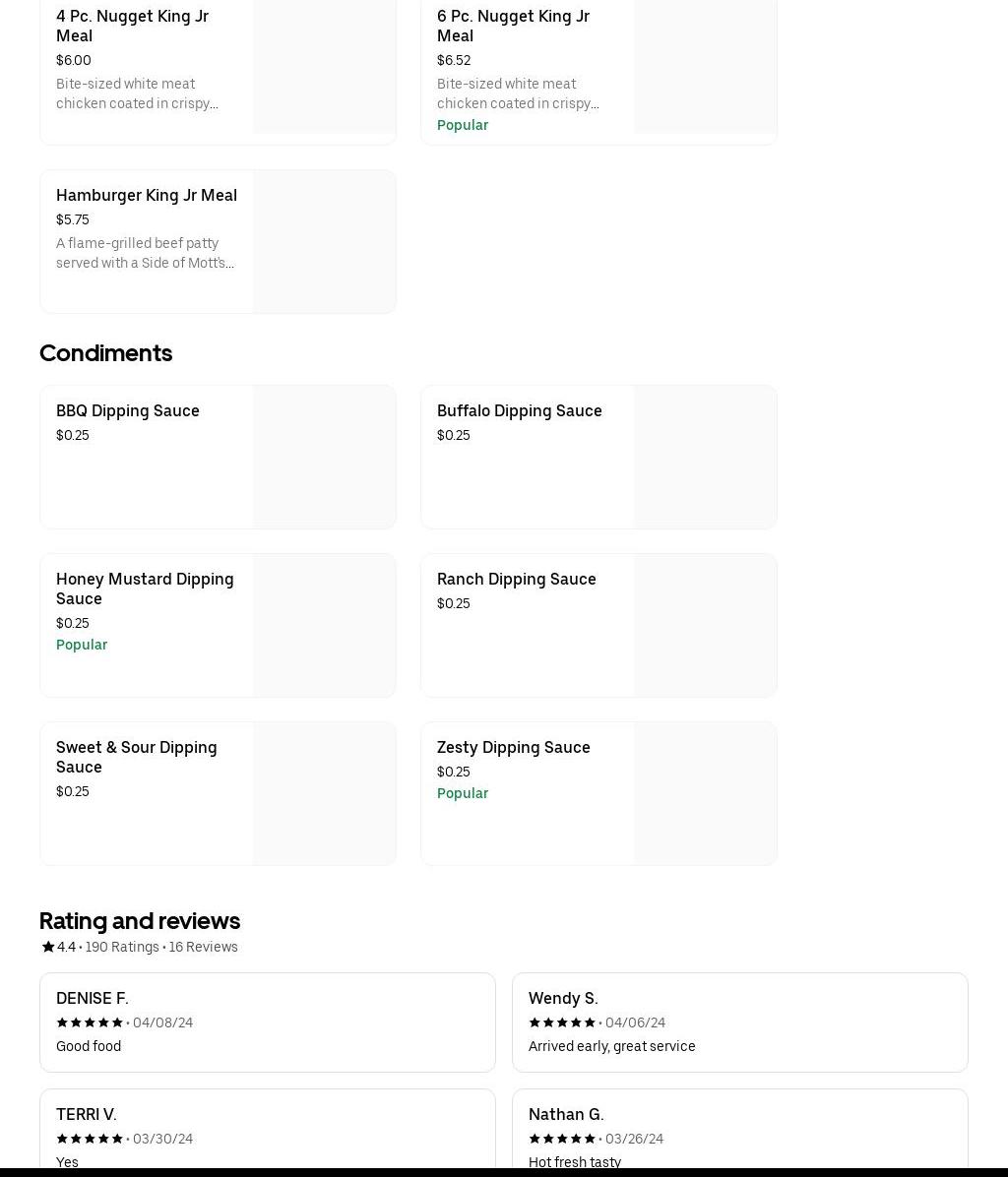Select the 6 Pc. Nugget King Jr Meal
Screen dimensions: 1008x1177
coord(513,26)
